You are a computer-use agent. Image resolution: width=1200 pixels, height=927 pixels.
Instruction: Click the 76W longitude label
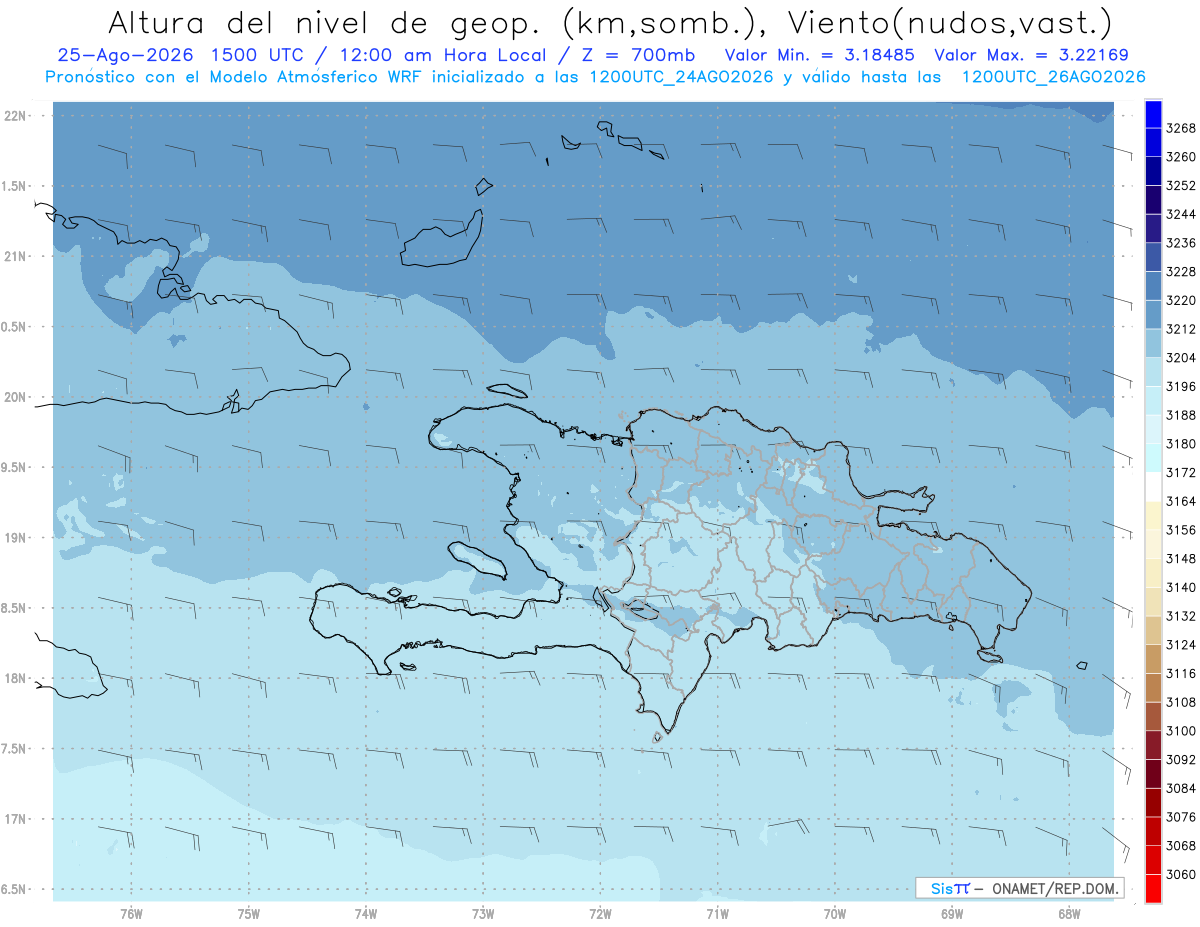pyautogui.click(x=131, y=913)
